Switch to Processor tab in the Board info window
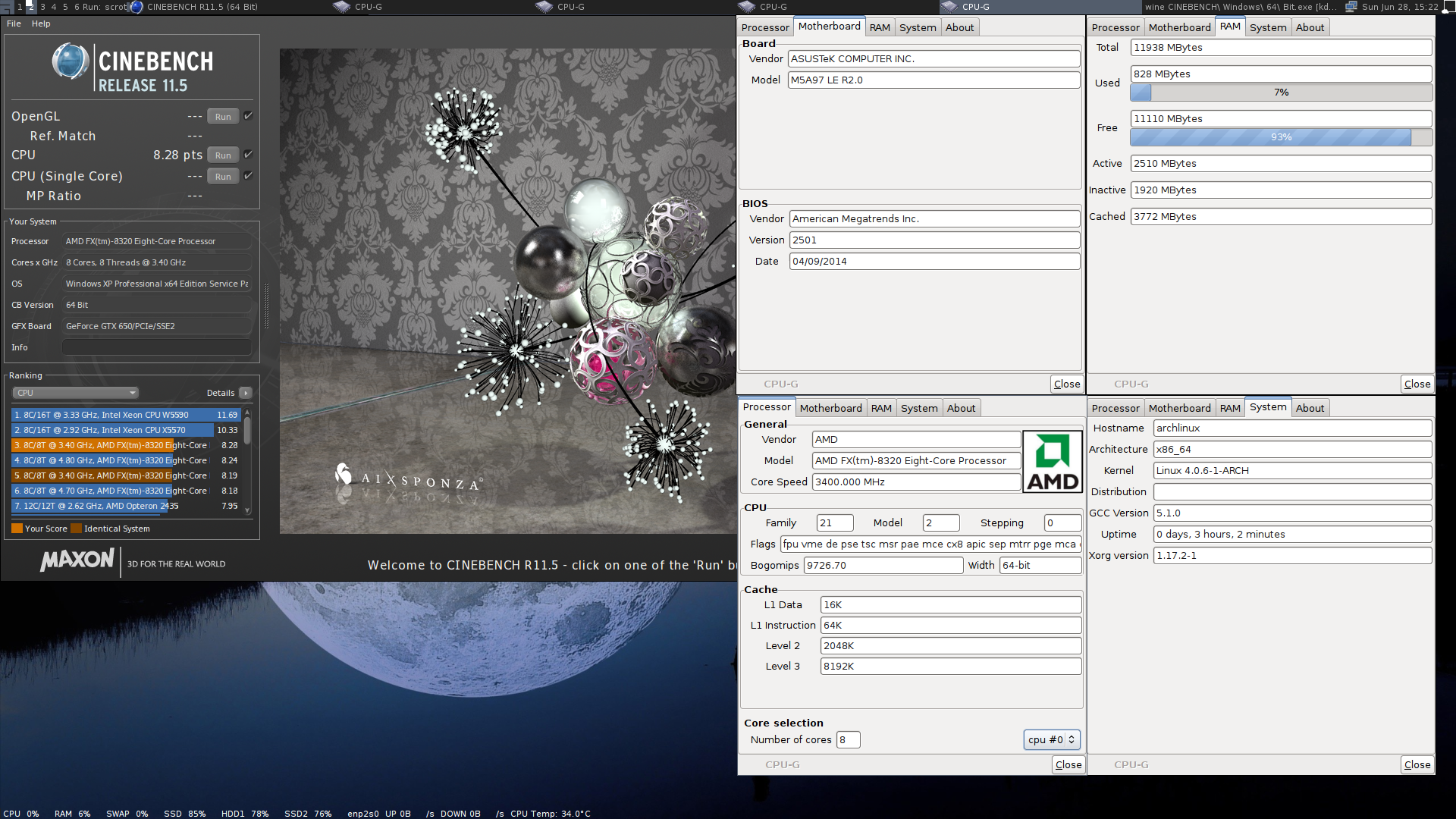 click(765, 27)
